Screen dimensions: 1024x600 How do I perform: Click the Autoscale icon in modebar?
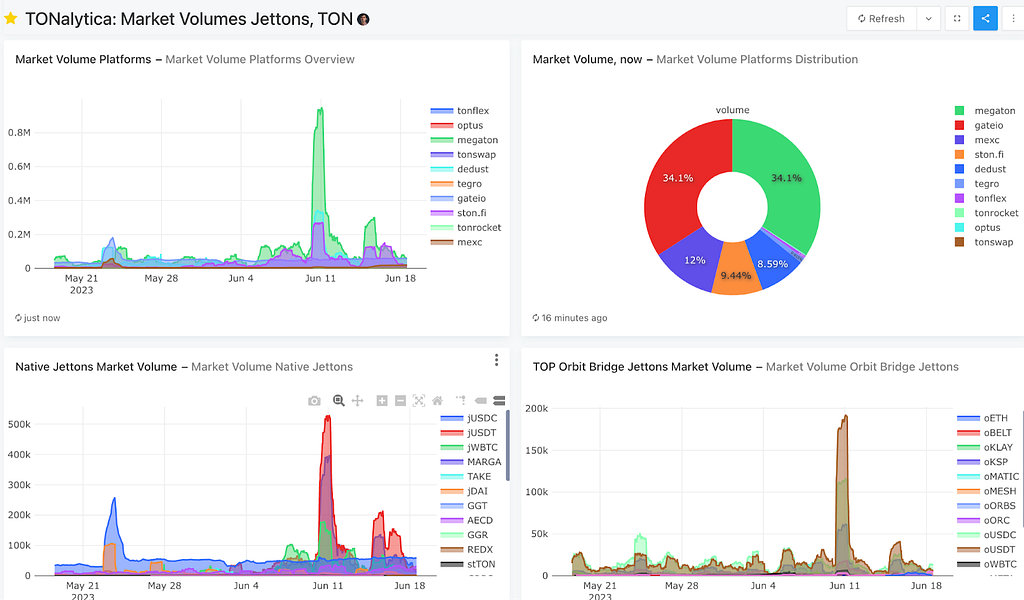[x=419, y=400]
